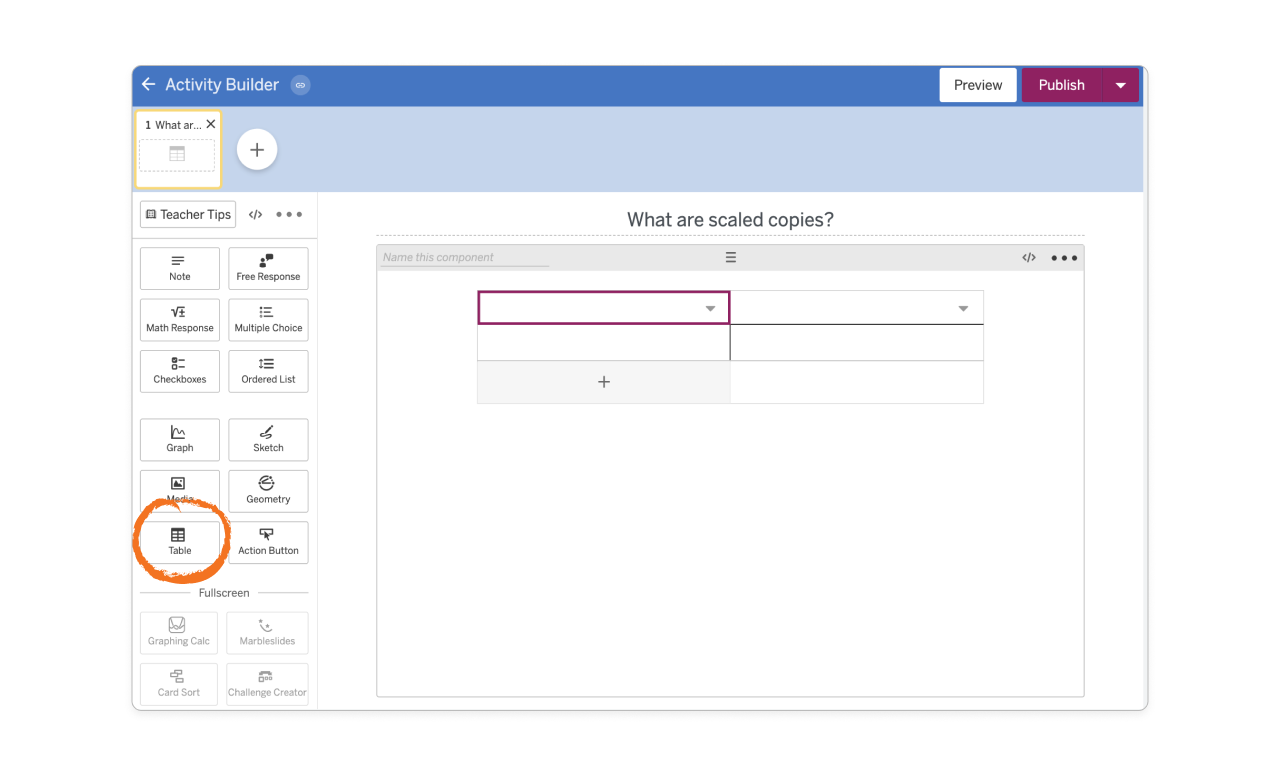The width and height of the screenshot is (1280, 776).
Task: Insert an Ordered List component
Action: click(267, 371)
